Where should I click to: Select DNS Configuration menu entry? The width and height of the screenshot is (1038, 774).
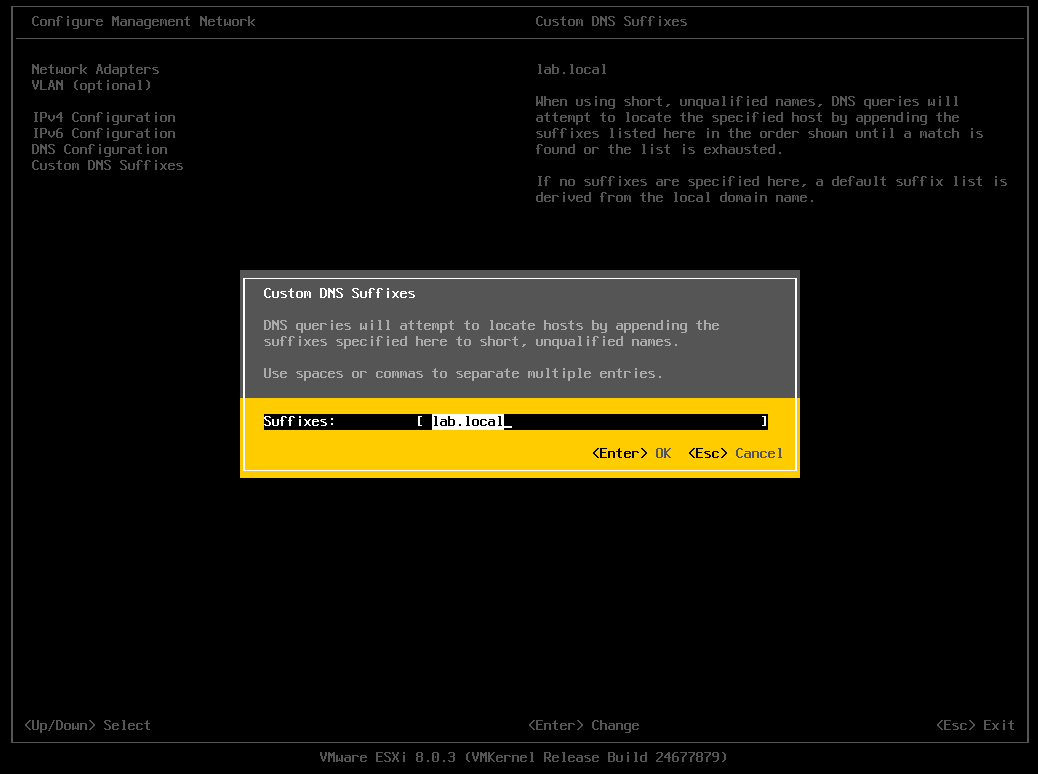pos(98,149)
